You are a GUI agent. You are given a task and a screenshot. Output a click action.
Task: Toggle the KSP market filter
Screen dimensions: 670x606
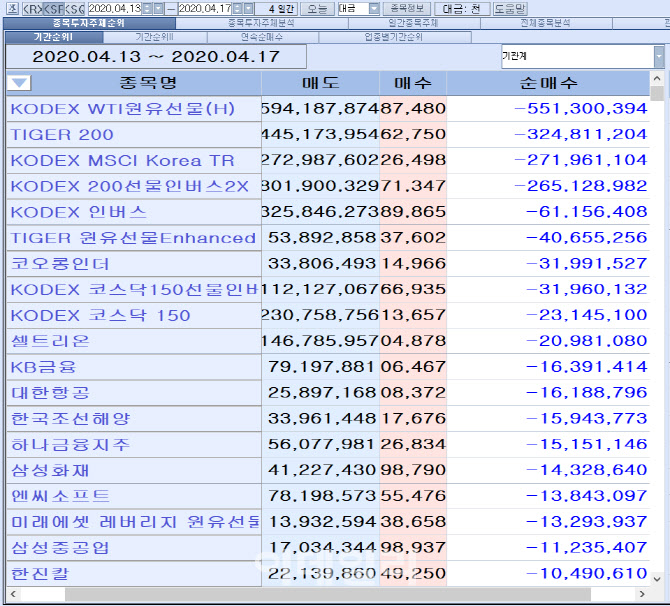[54, 9]
